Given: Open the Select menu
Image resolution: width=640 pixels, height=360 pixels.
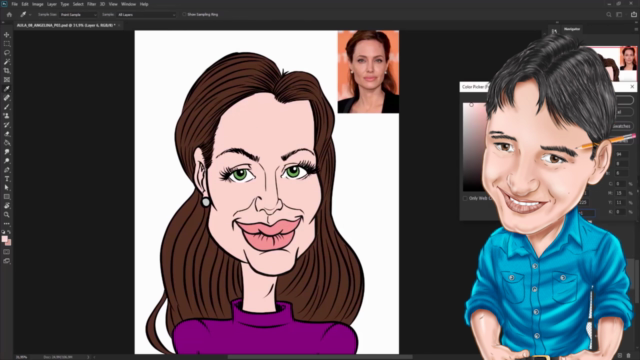Looking at the screenshot, I should pos(78,4).
